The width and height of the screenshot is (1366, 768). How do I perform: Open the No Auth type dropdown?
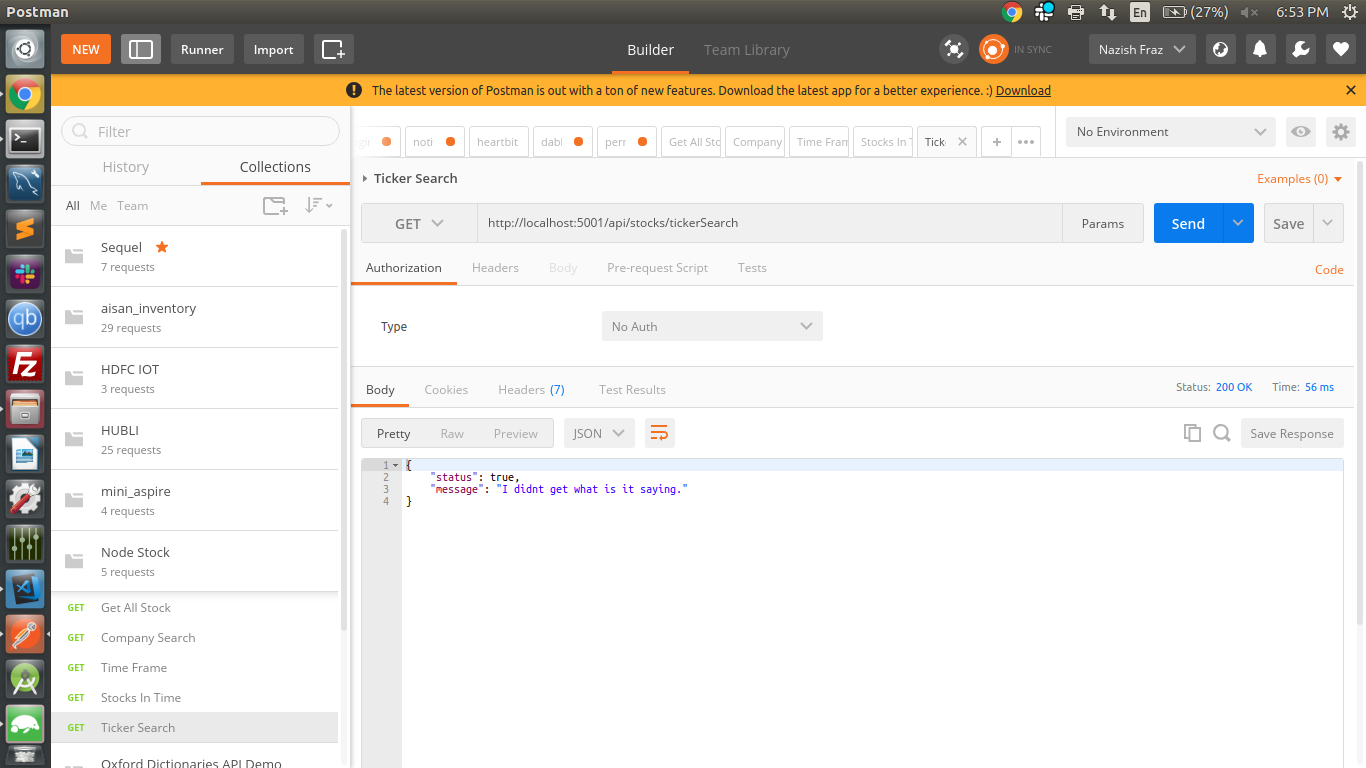[x=712, y=326]
